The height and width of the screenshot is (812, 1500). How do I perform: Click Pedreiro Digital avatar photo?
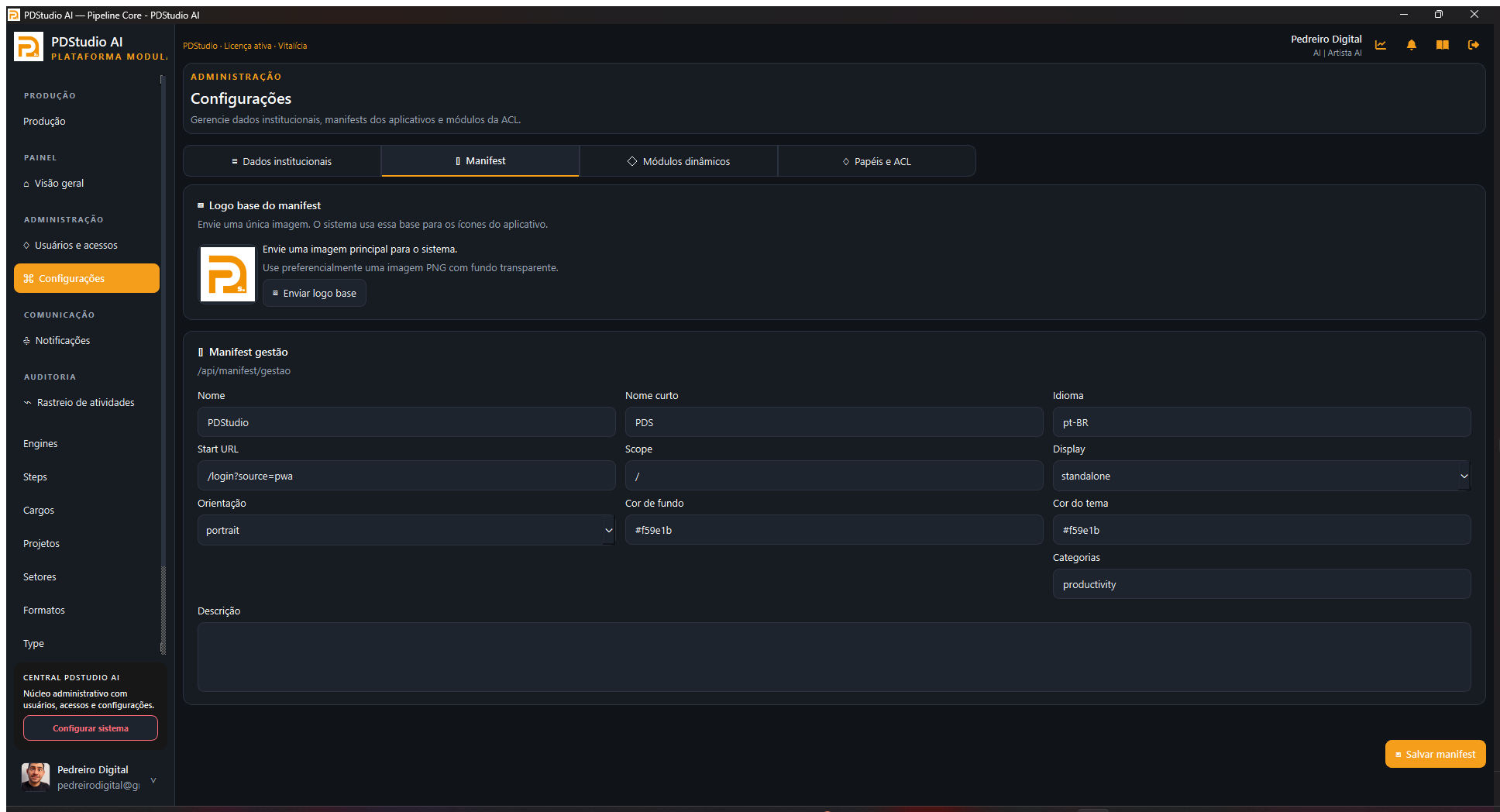pyautogui.click(x=36, y=776)
